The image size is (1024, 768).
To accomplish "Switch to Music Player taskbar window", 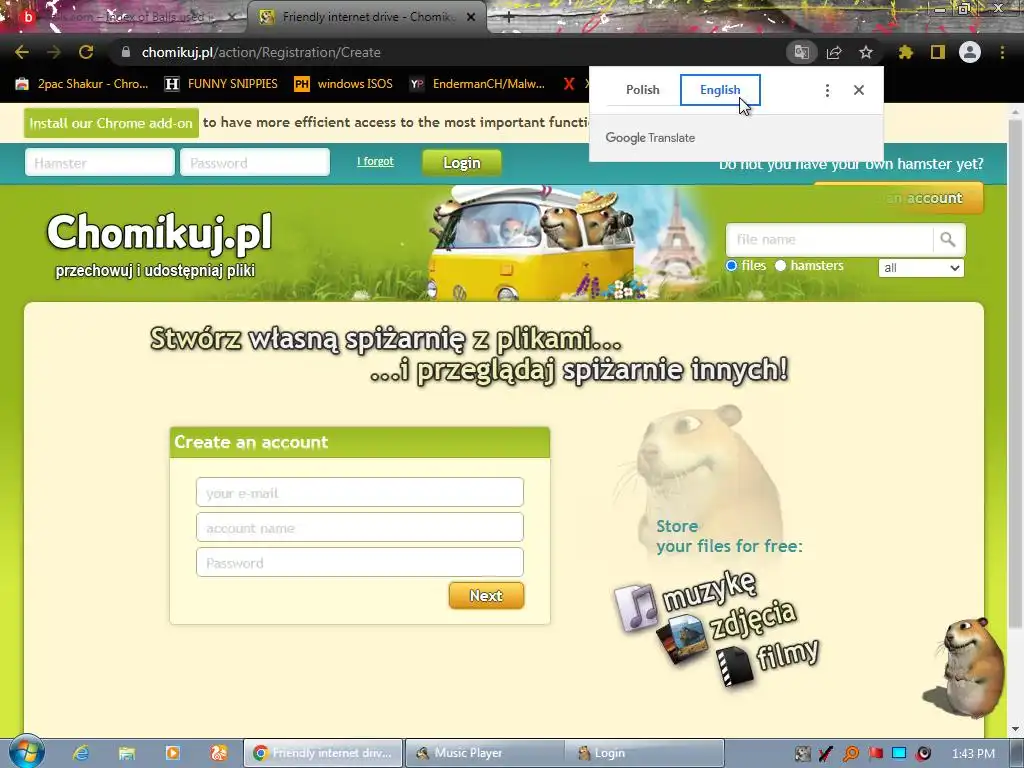I will coord(485,753).
